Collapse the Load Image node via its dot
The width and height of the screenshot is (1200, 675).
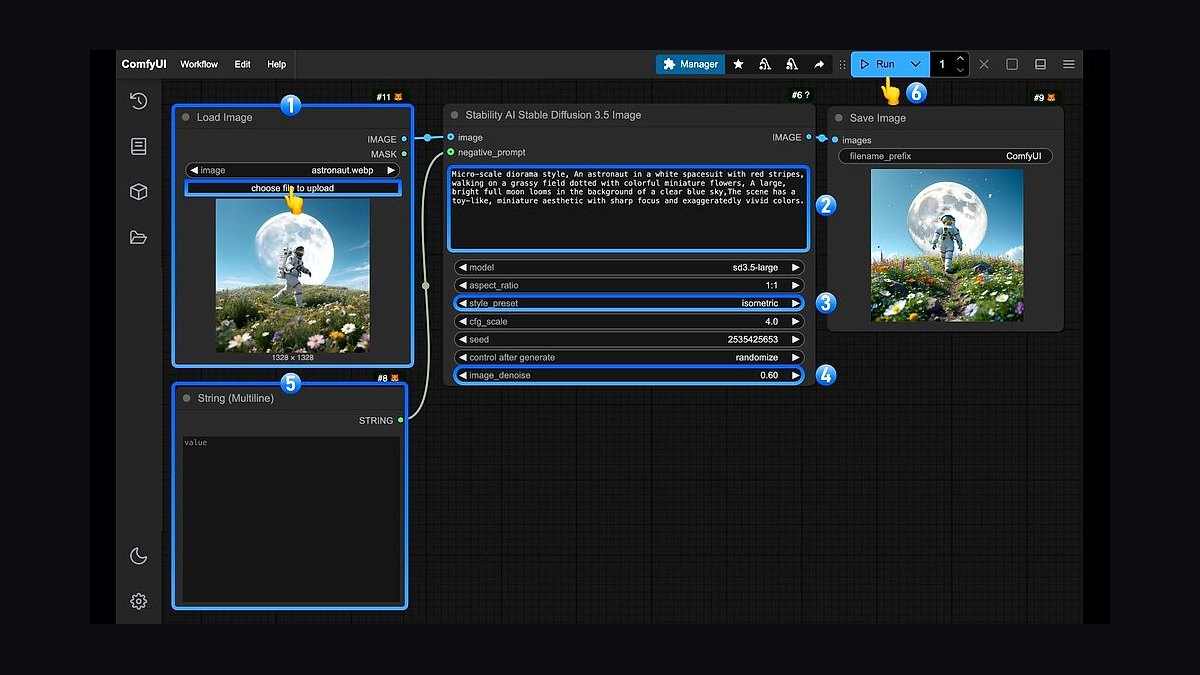point(186,117)
